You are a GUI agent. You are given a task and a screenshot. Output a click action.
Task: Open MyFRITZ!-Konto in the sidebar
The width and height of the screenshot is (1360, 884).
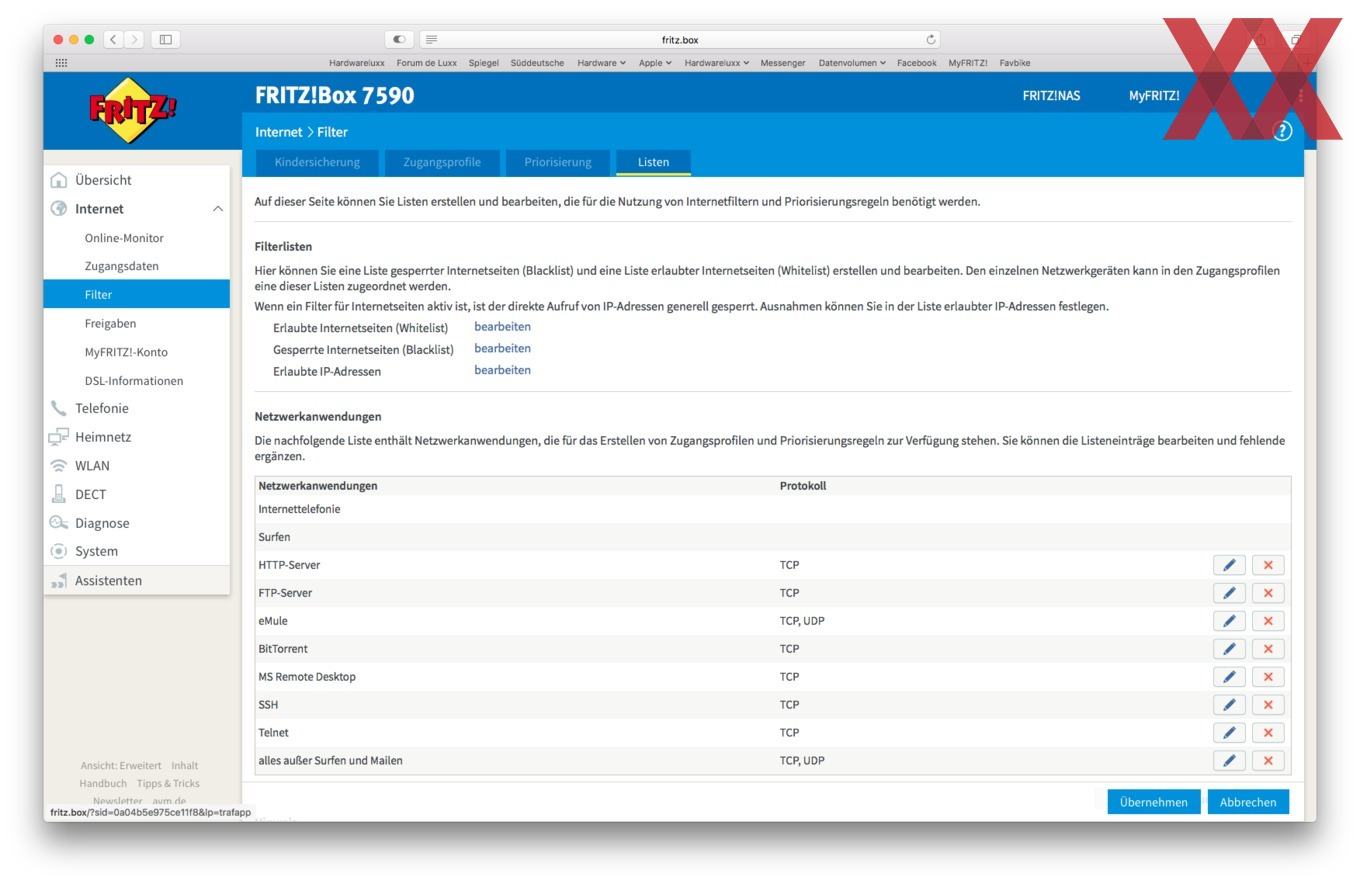tap(136, 352)
